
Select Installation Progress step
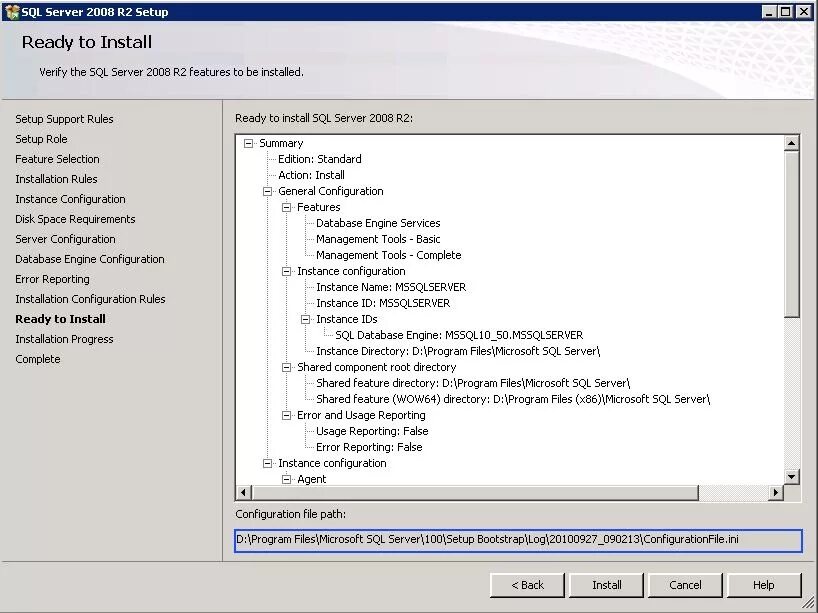(x=64, y=339)
